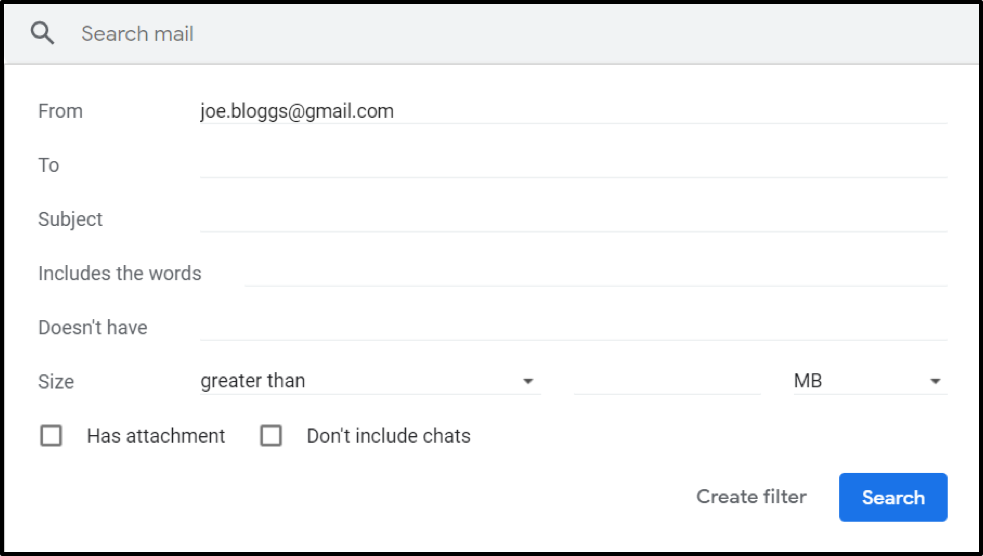Click the Create filter button

pyautogui.click(x=751, y=497)
